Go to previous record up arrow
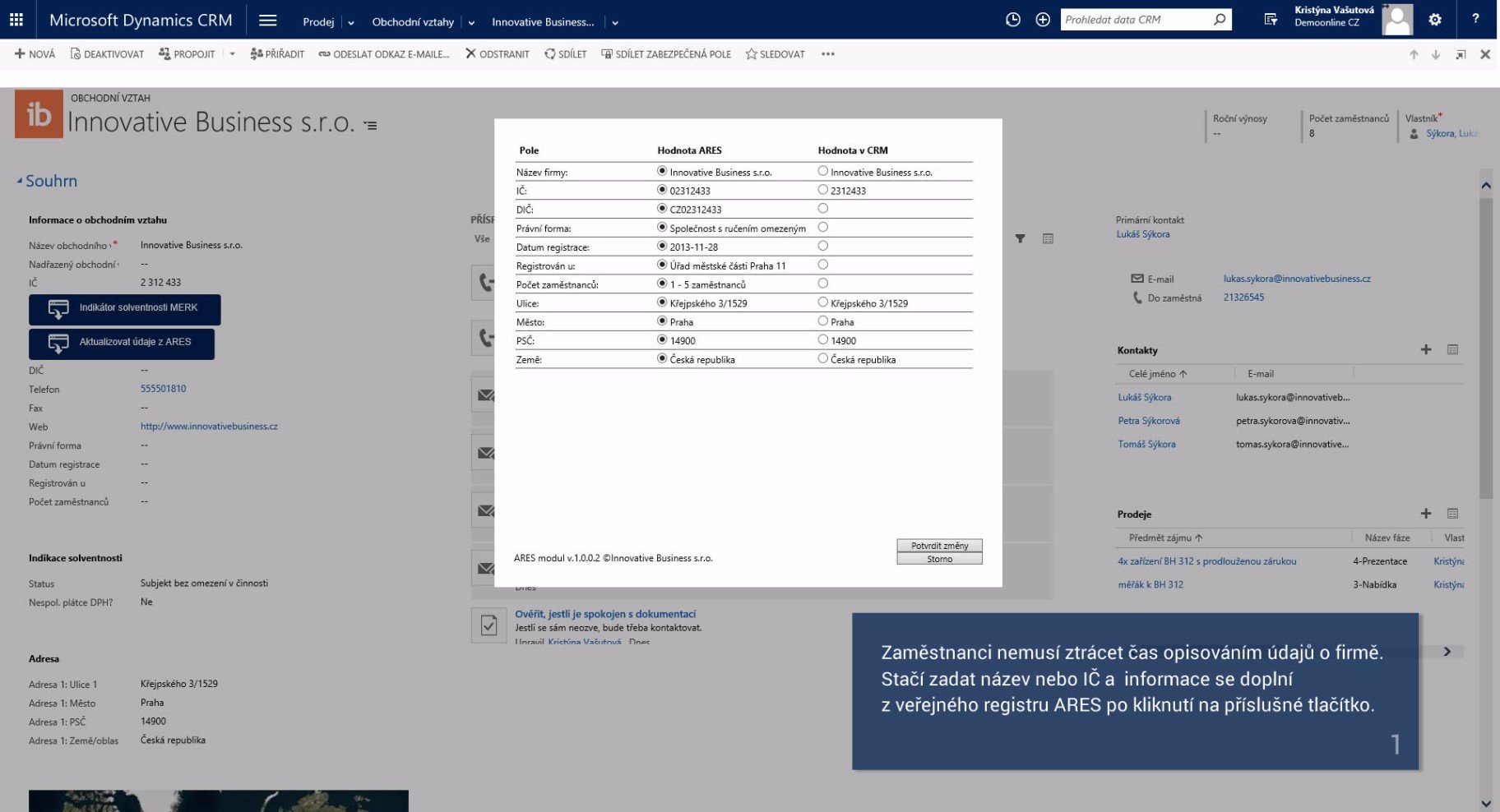Image resolution: width=1500 pixels, height=812 pixels. pyautogui.click(x=1414, y=55)
